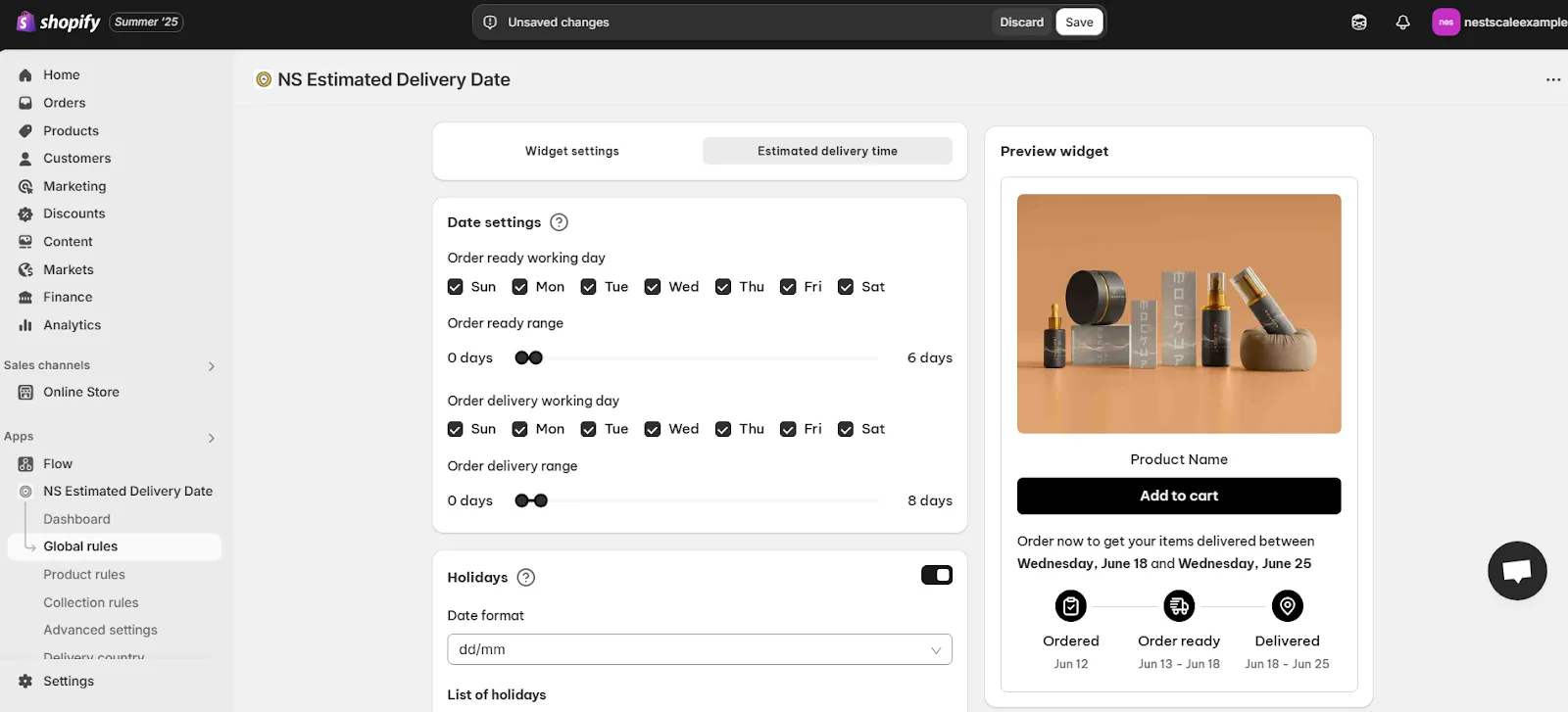1568x712 pixels.
Task: Click the Holidays help icon
Action: coord(526,577)
